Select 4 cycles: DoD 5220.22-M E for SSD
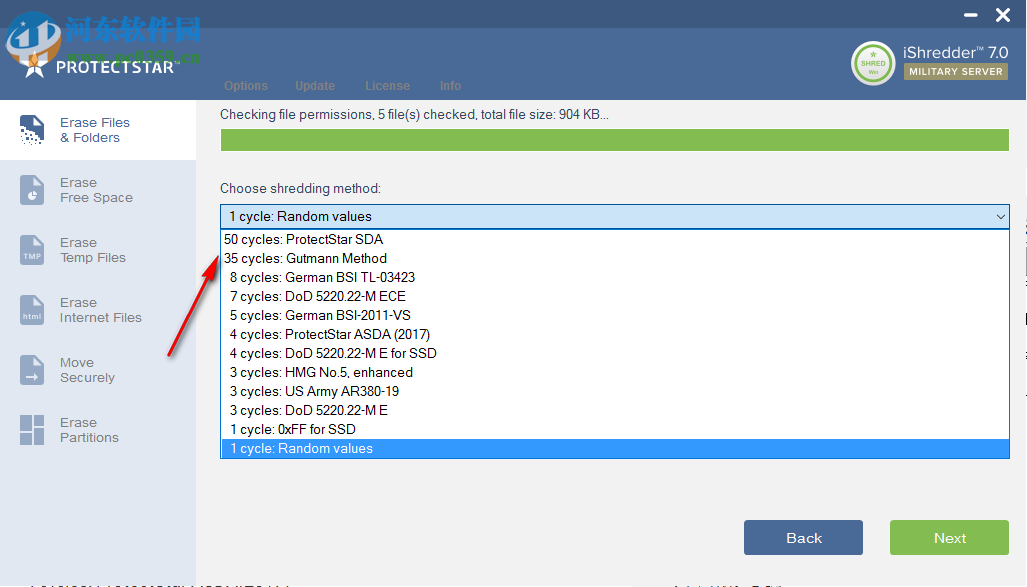The width and height of the screenshot is (1027, 587). coord(614,353)
